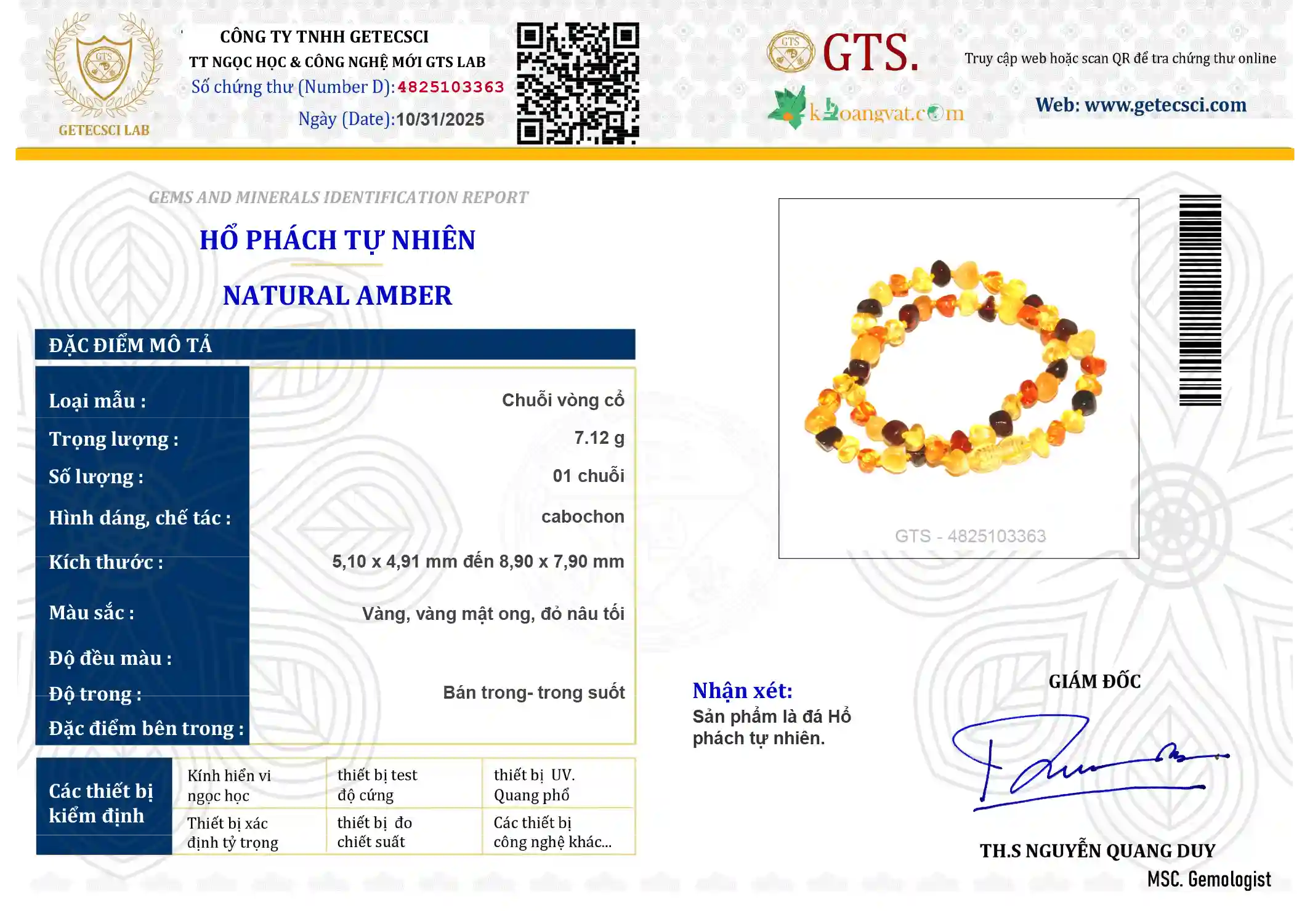Click the QR code in header
Viewport: 1310px width, 924px height.
579,83
